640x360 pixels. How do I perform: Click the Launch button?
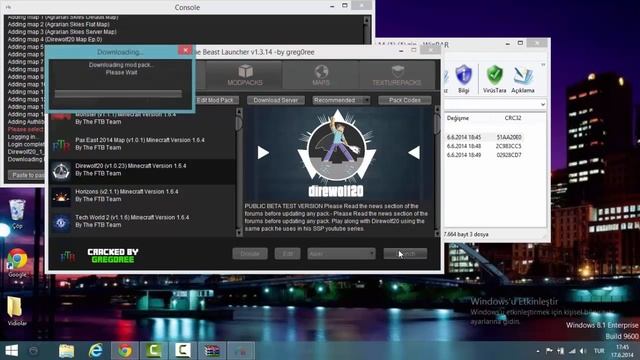pos(405,253)
